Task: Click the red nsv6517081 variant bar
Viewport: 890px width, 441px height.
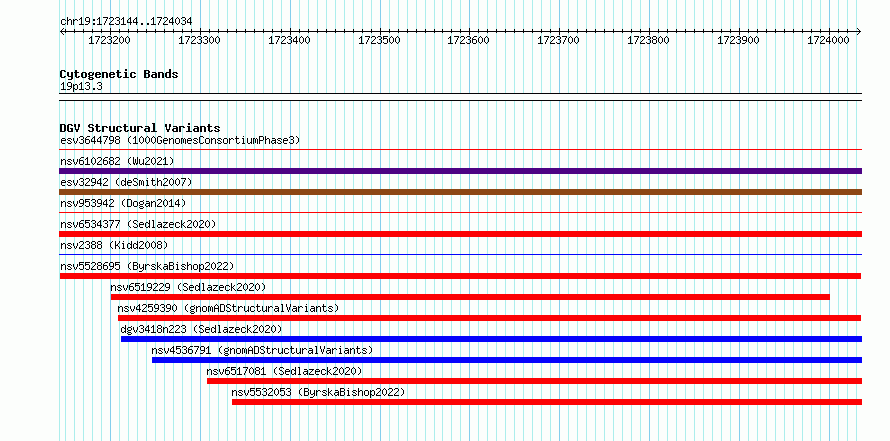Action: 535,381
